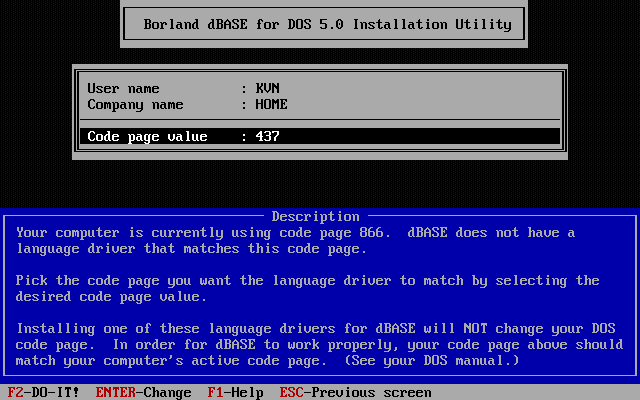Click the 'Company name' label
This screenshot has width=640, height=400.
135,104
